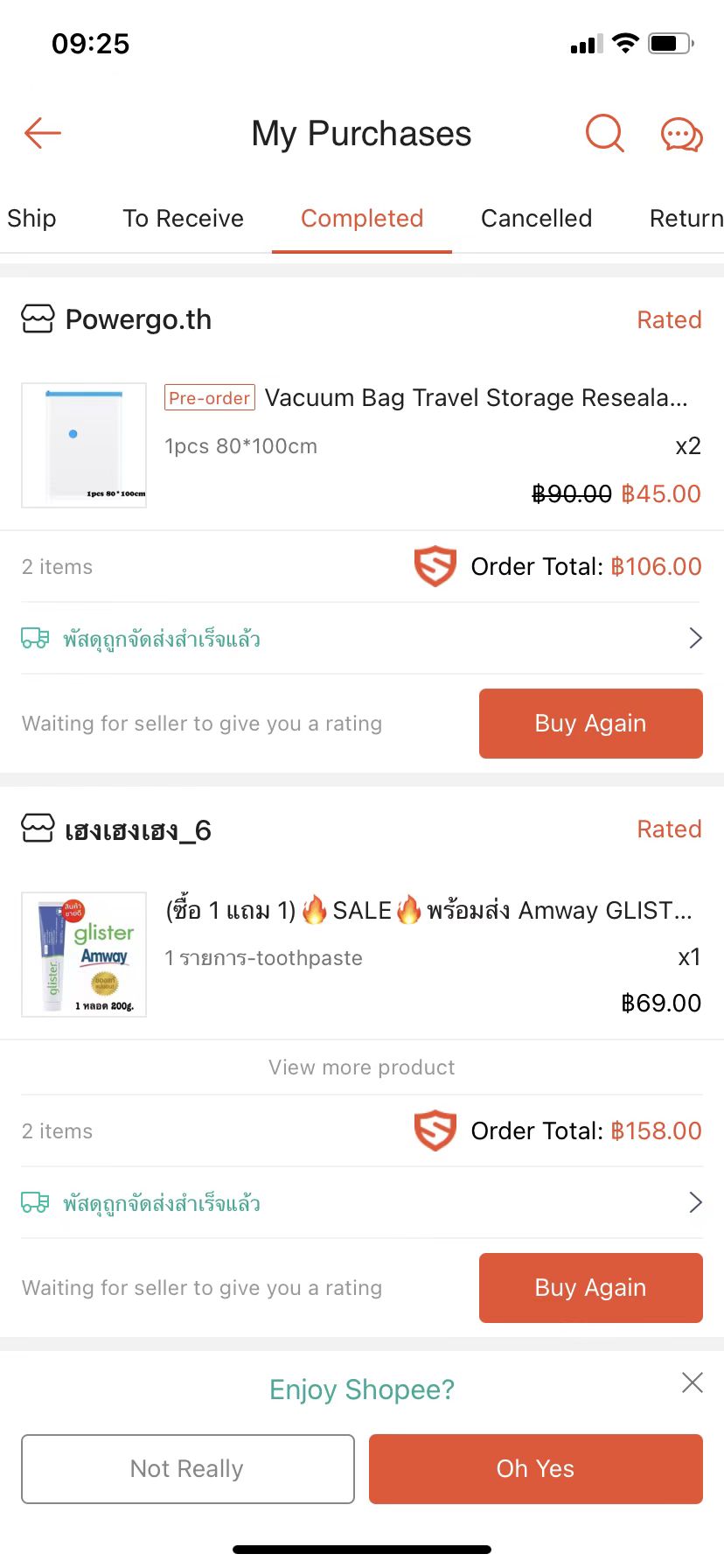
Task: Switch to the Cancelled tab
Action: point(536,219)
